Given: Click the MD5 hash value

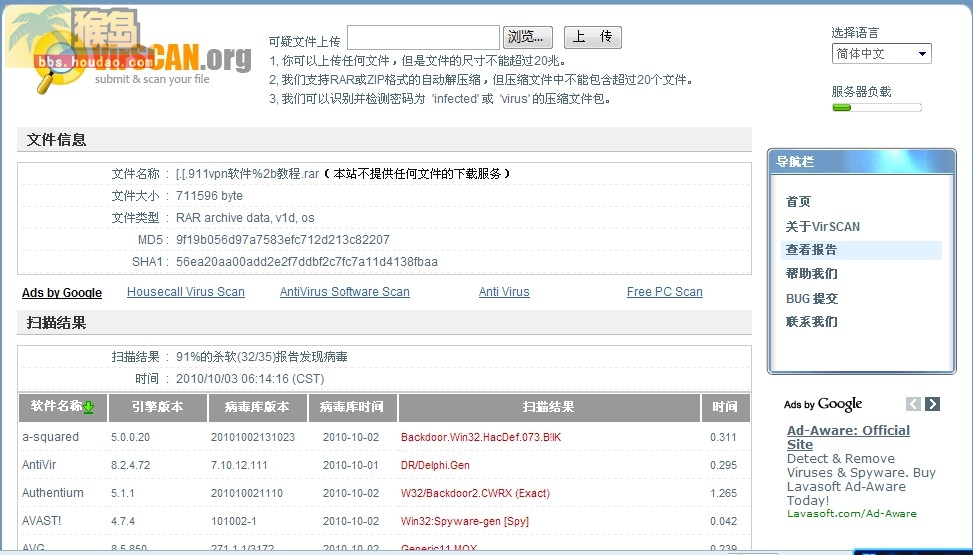Looking at the screenshot, I should pos(283,240).
